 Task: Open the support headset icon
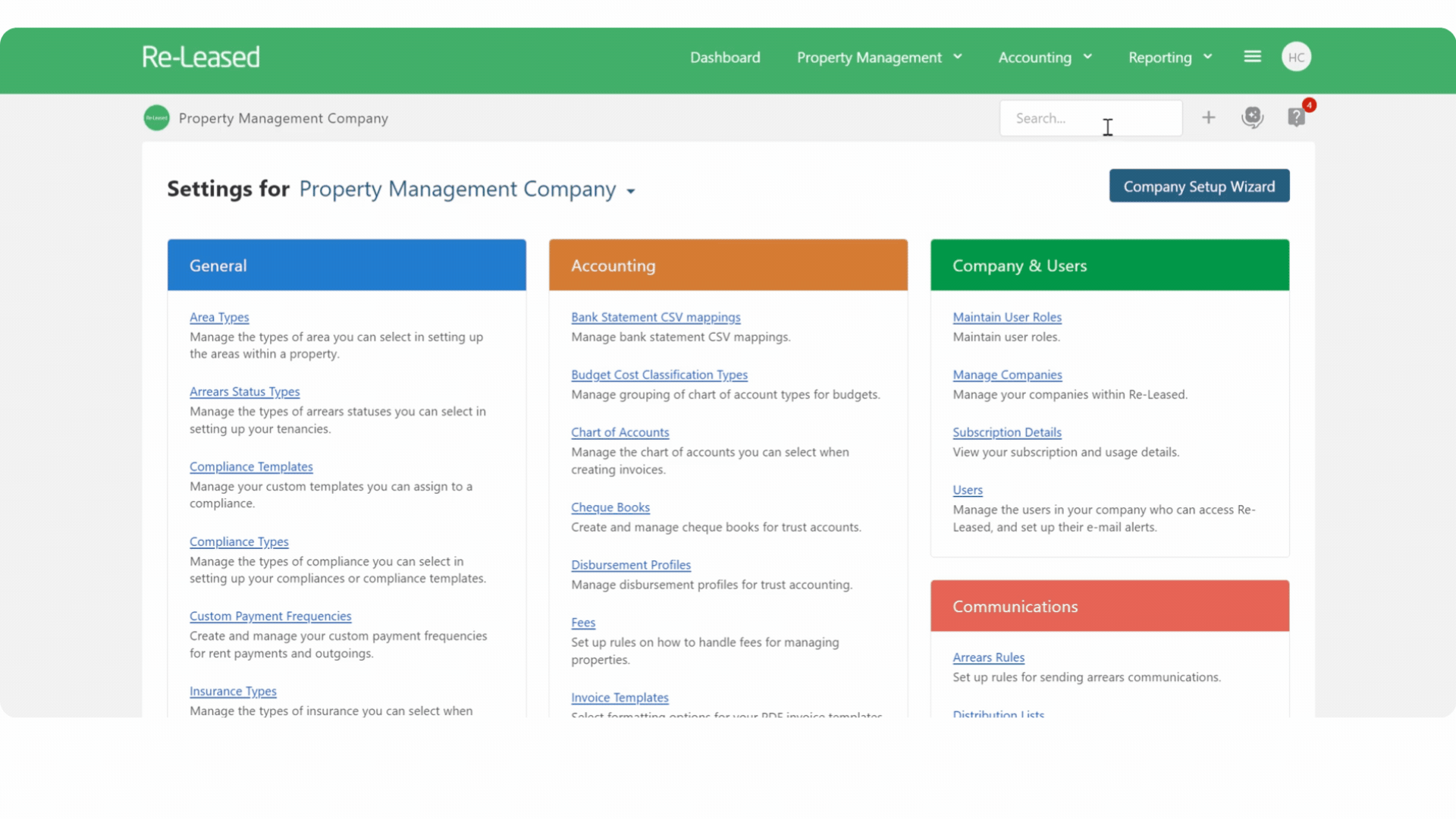[x=1252, y=118]
